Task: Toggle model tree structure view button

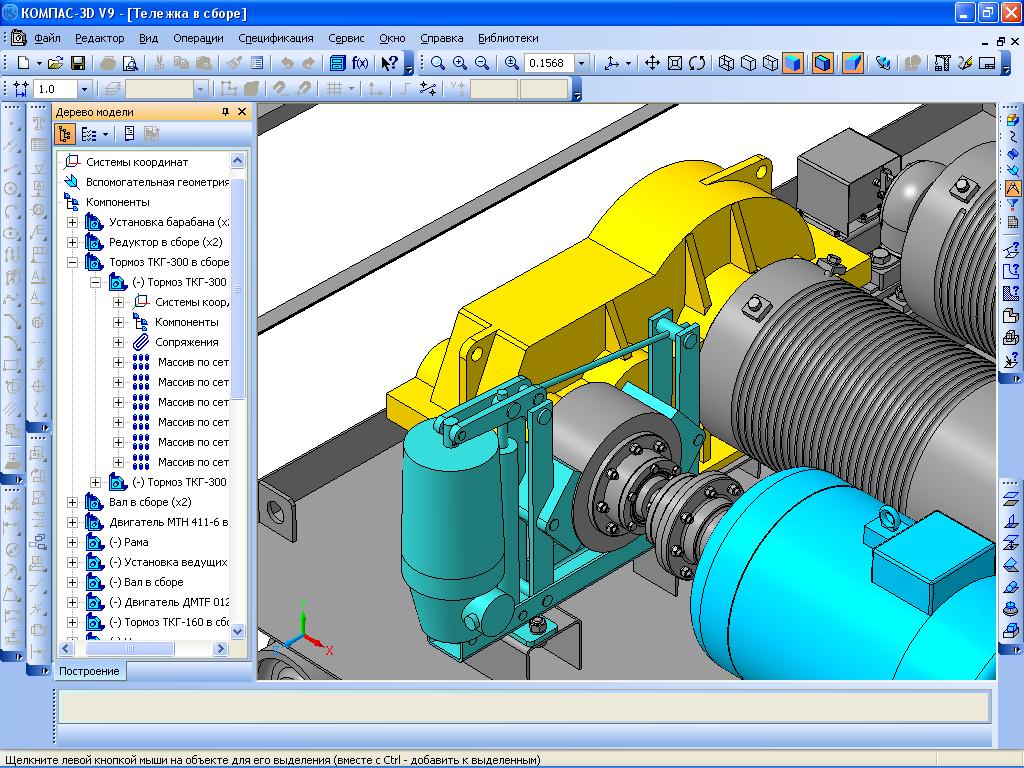Action: click(65, 134)
